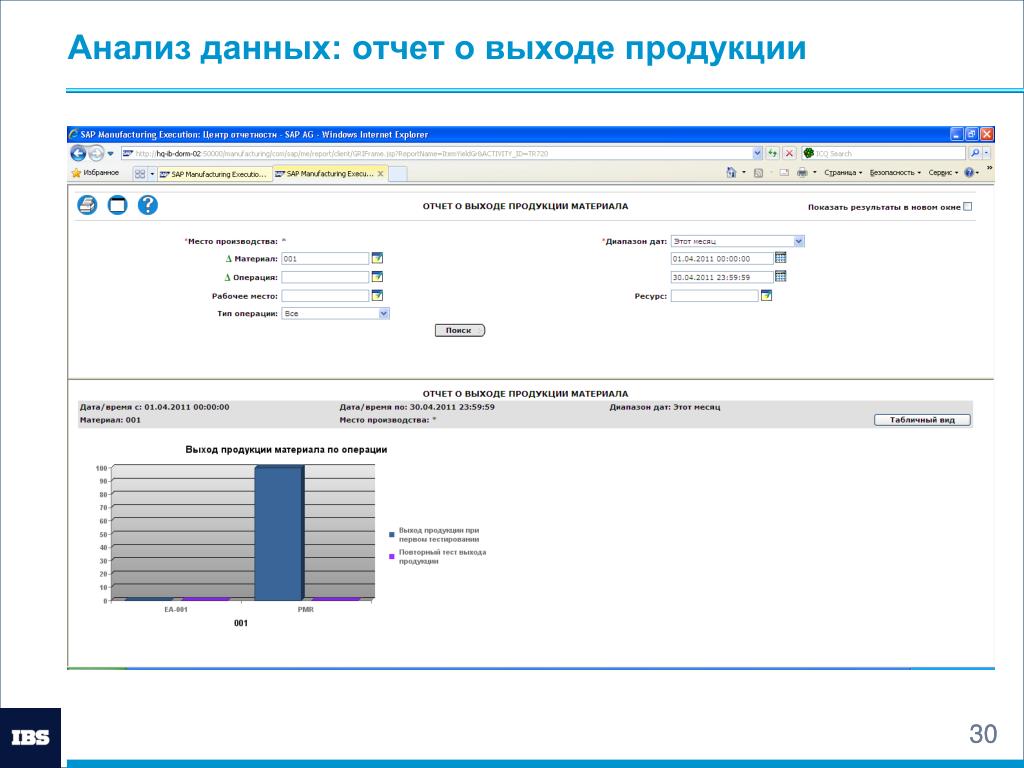Open the recent pages dropdown arrow
Image resolution: width=1024 pixels, height=768 pixels.
(x=110, y=153)
